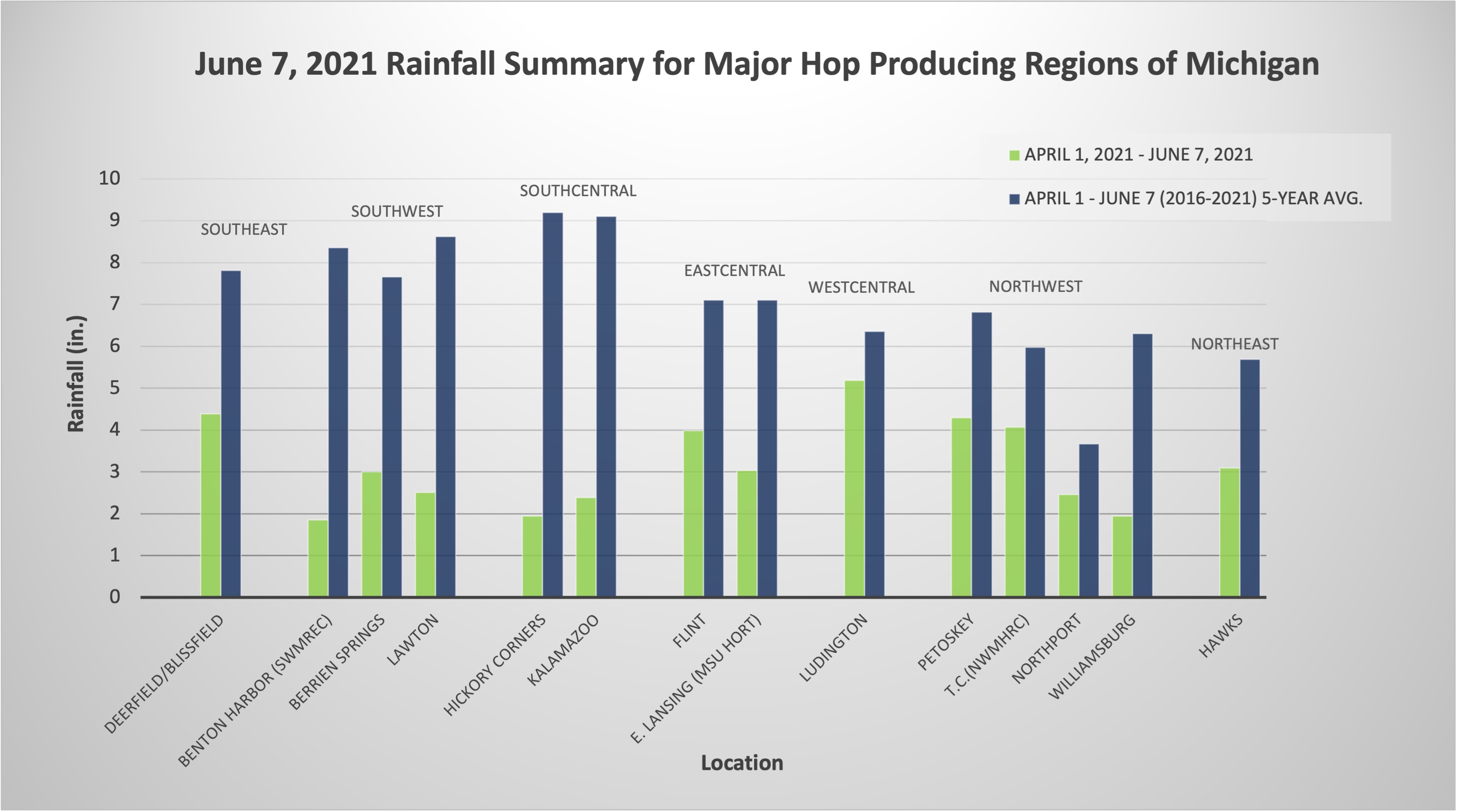The width and height of the screenshot is (1458, 812).
Task: Select Hawks green 2021 bar
Action: coord(1230,533)
